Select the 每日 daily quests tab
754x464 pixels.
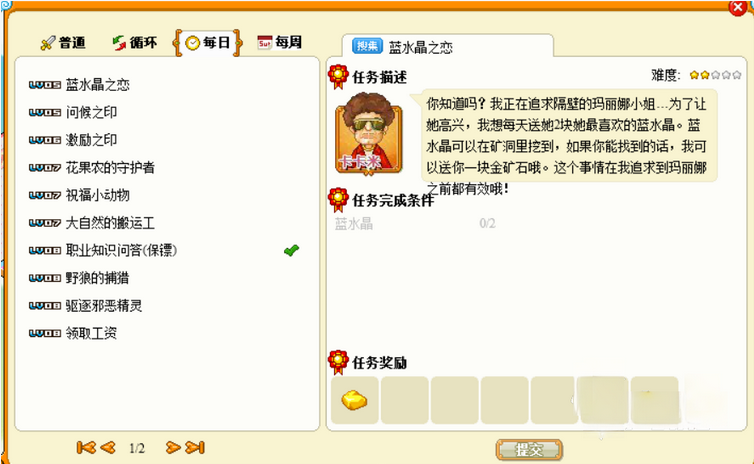click(x=208, y=43)
